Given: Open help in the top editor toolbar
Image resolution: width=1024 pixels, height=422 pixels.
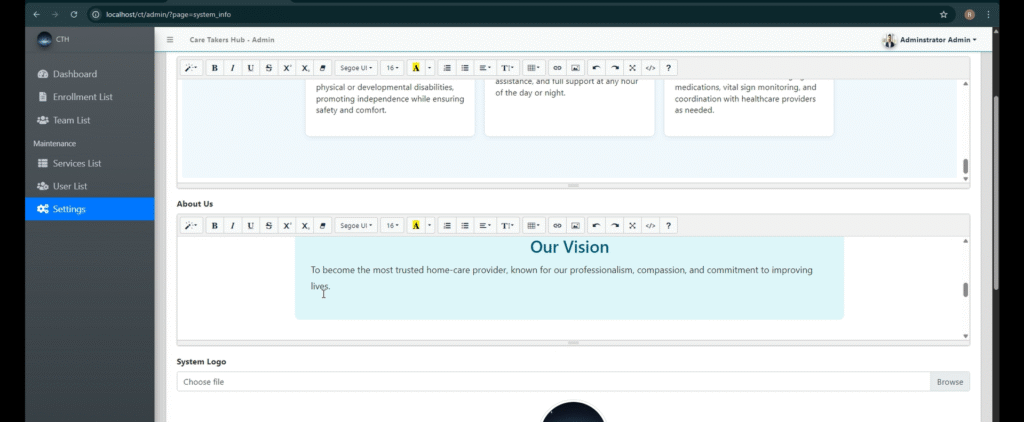Looking at the screenshot, I should (669, 67).
